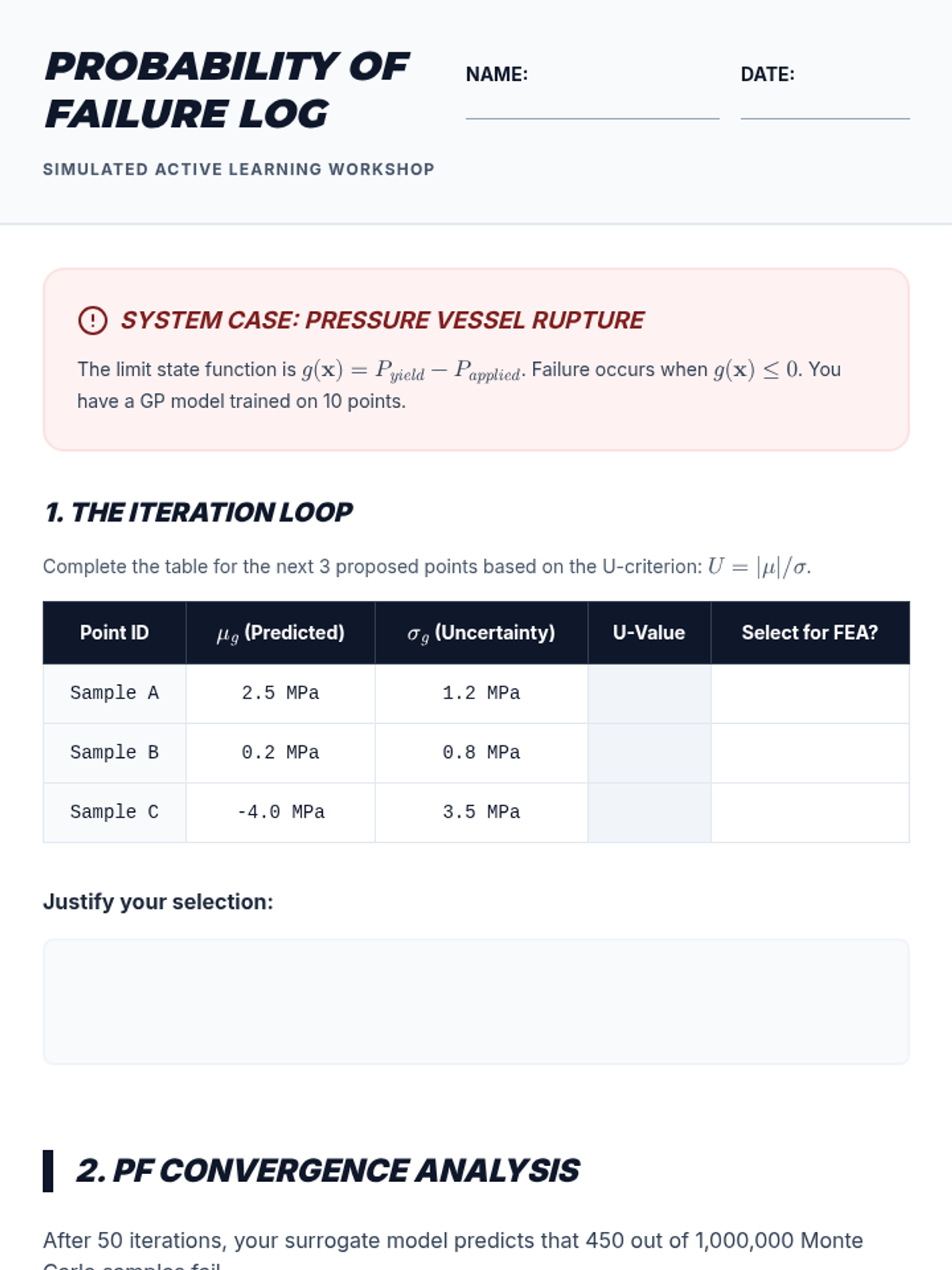952x1270 pixels.
Task: Click the Sample B row label
Action: 114,752
